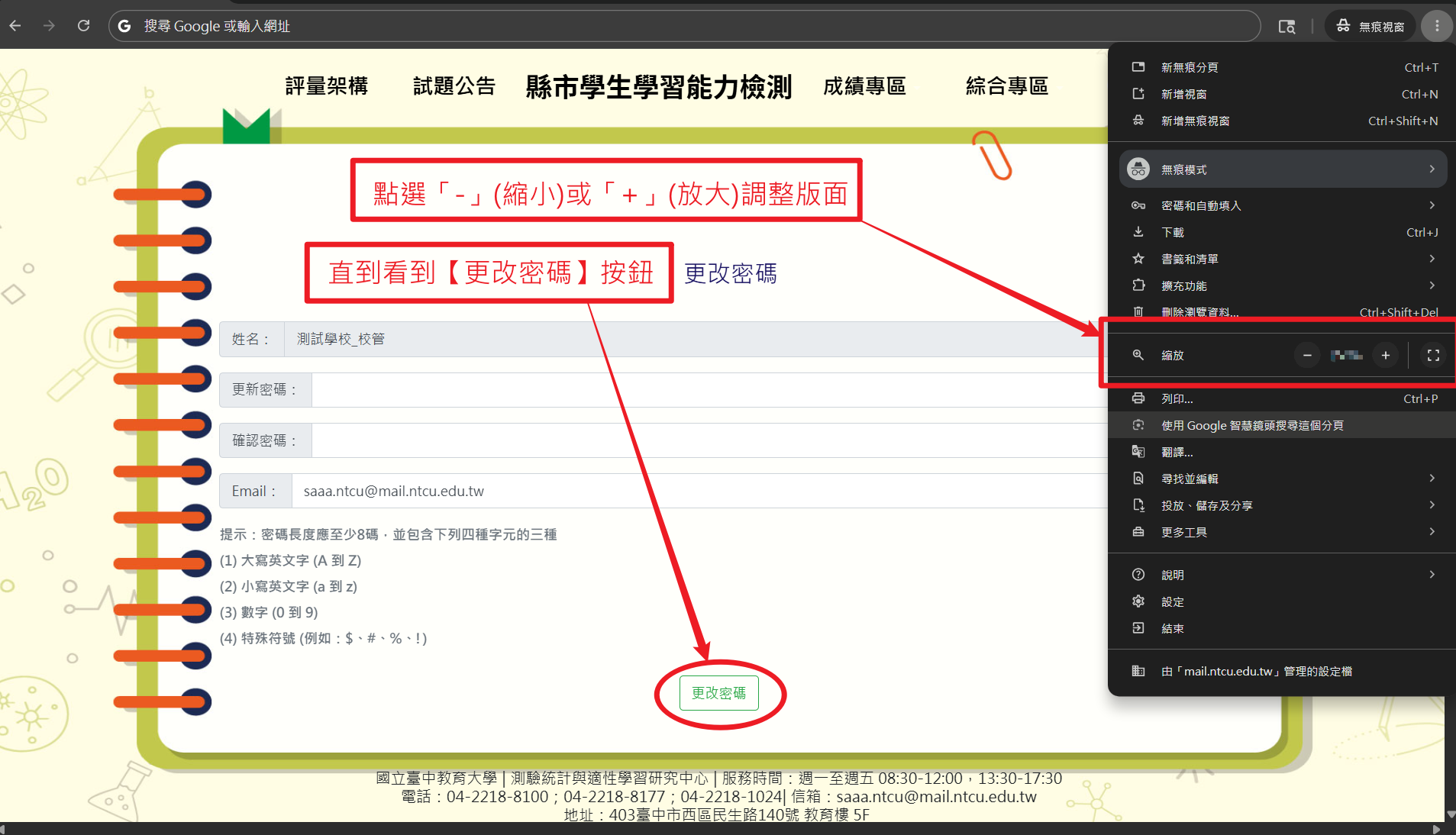Click the fullscreen icon next to zoom
Screen dimensions: 1456x835
pyautogui.click(x=1433, y=355)
